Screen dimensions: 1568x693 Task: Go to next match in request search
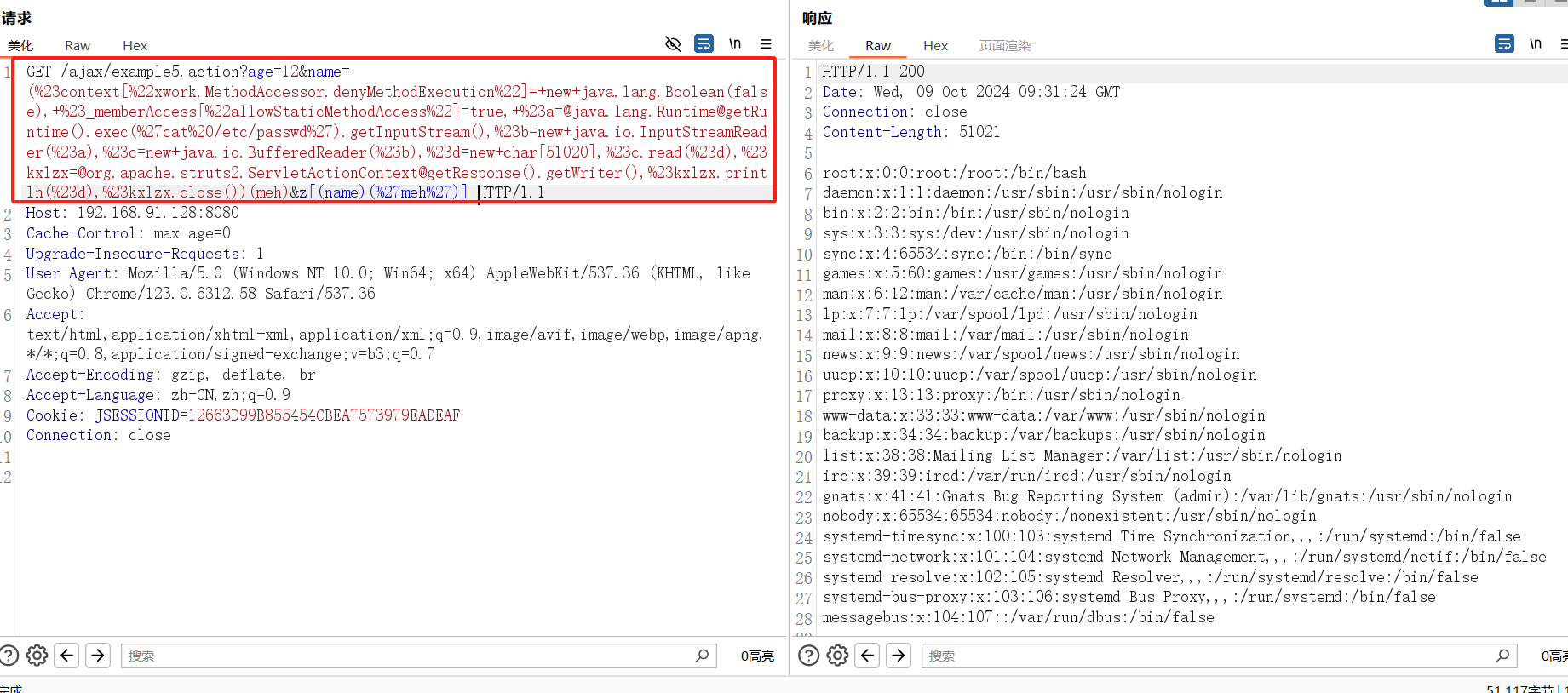[x=98, y=656]
